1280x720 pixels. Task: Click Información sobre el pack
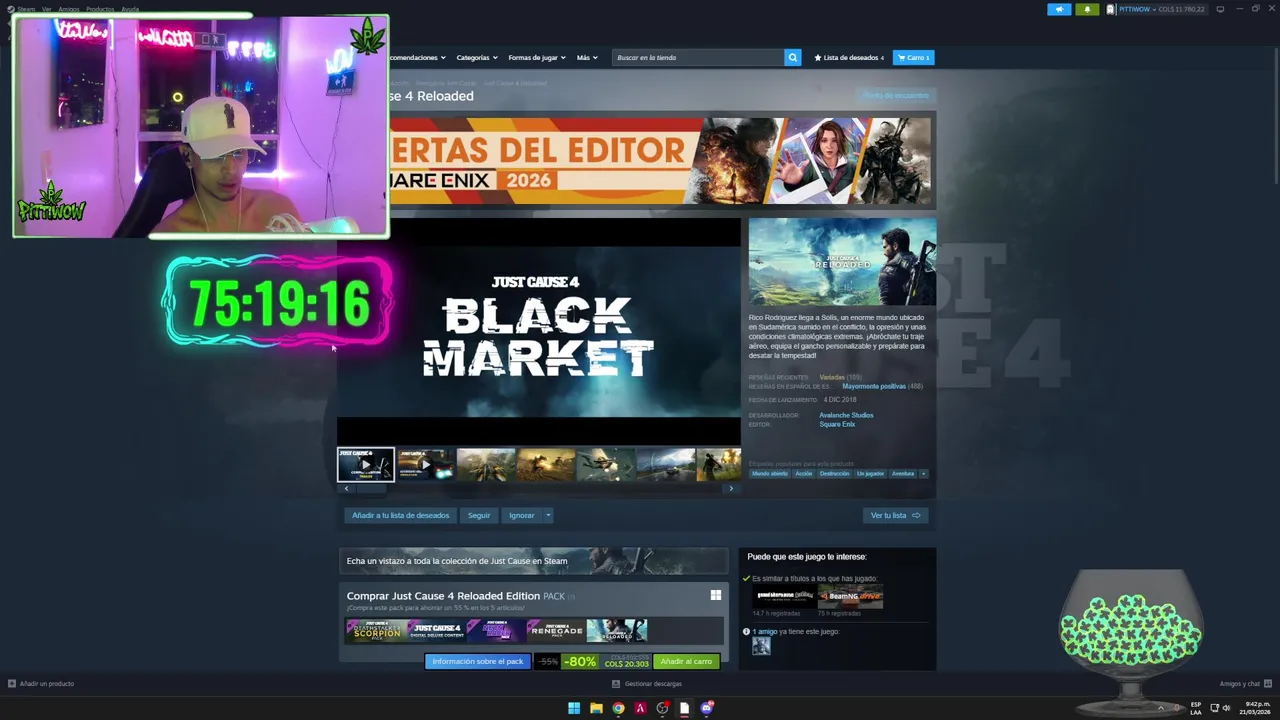click(477, 661)
